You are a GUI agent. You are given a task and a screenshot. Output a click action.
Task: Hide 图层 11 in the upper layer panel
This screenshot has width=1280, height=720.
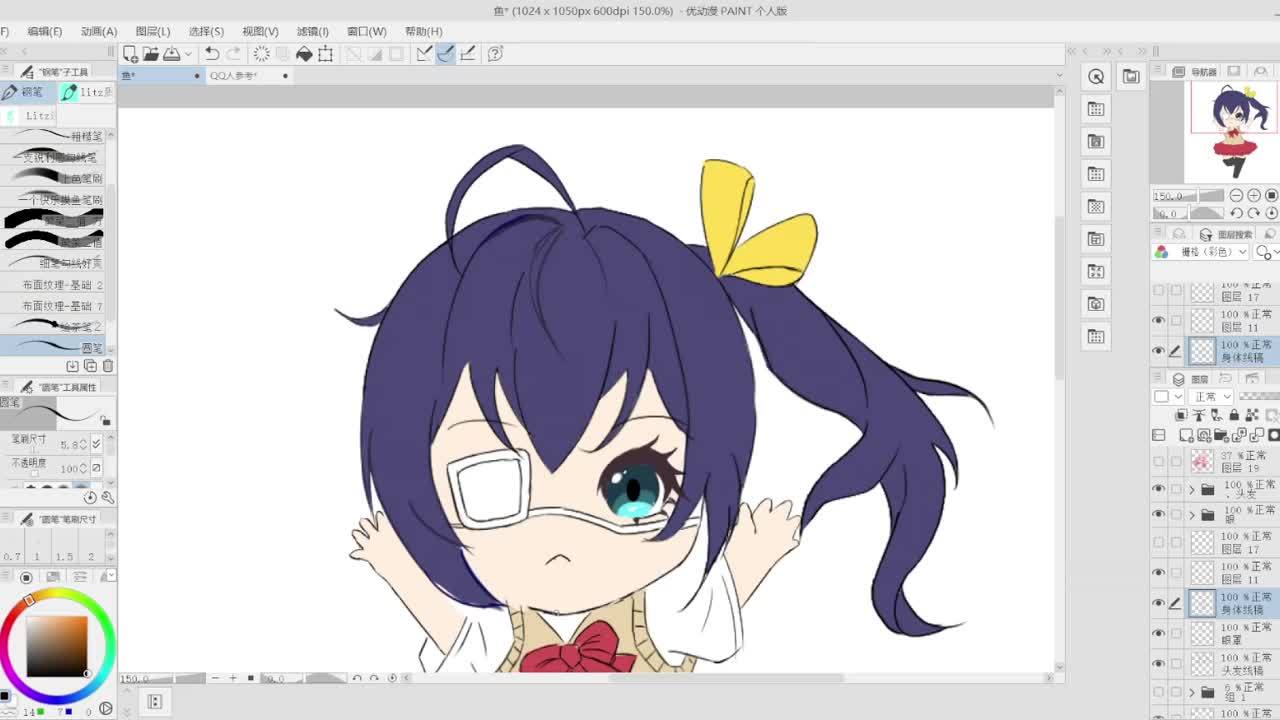(x=1159, y=320)
